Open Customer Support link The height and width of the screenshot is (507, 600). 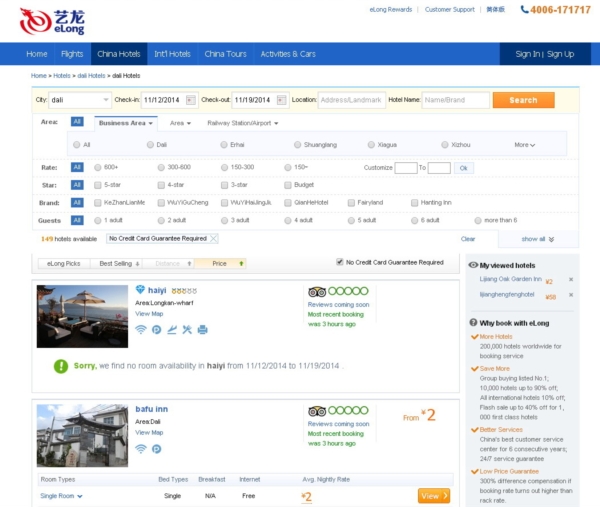pyautogui.click(x=450, y=10)
